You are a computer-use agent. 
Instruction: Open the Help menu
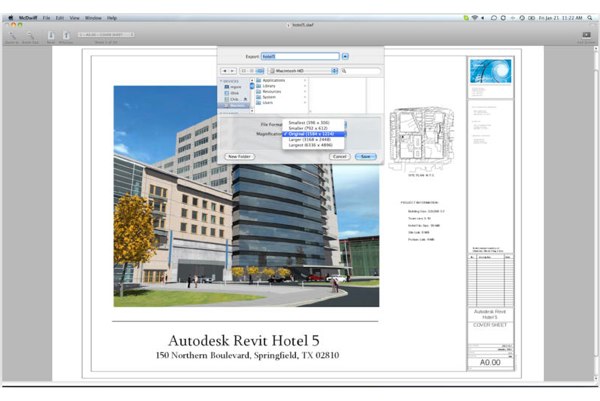pos(112,18)
